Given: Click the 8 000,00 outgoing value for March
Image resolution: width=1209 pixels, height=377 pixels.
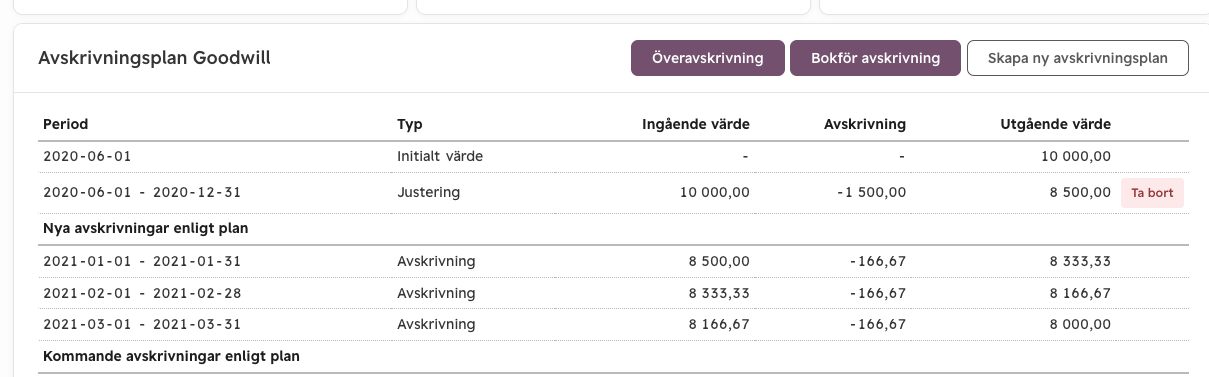Looking at the screenshot, I should pos(1079,325).
